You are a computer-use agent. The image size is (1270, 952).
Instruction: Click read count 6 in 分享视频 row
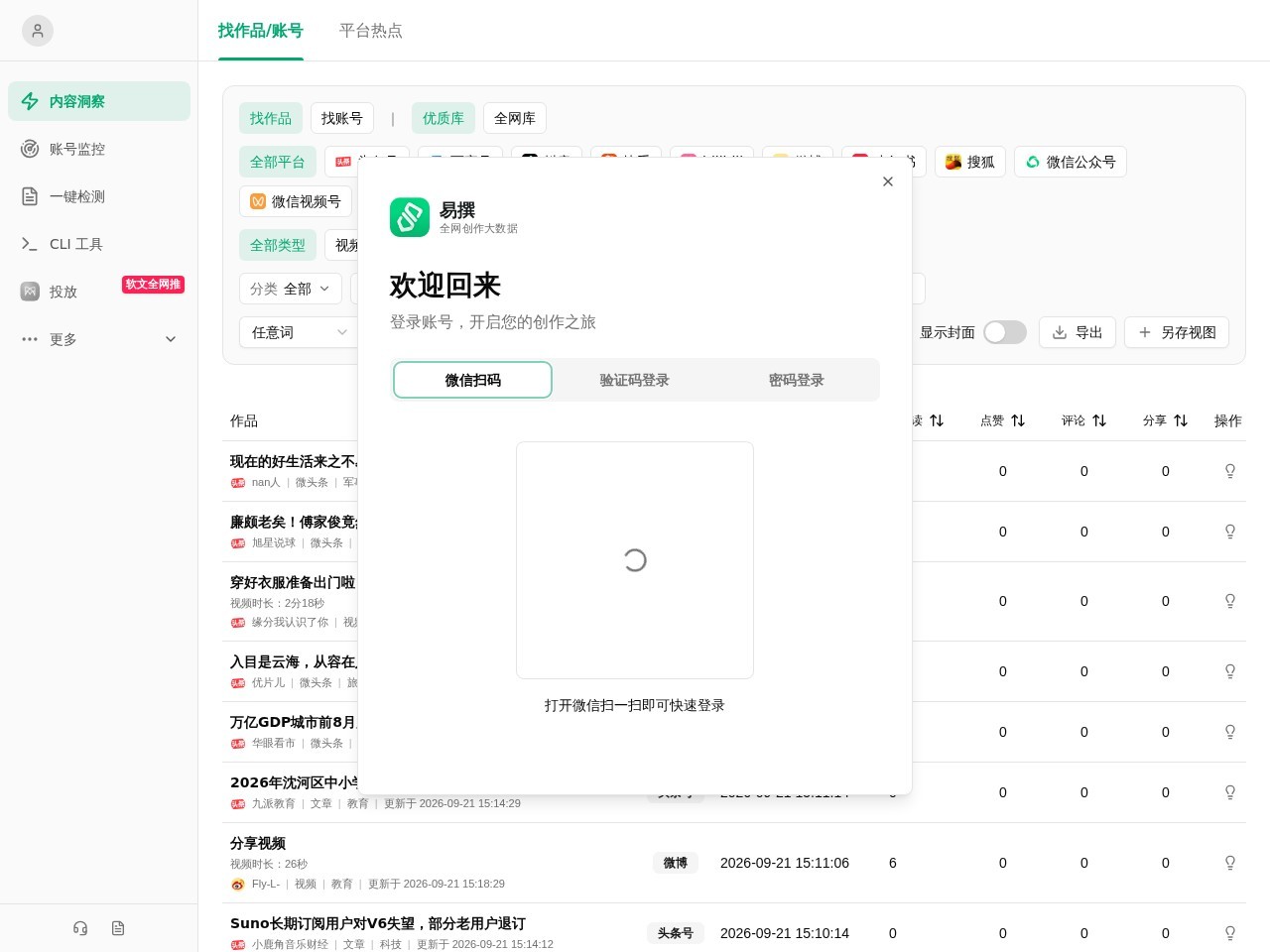click(893, 863)
